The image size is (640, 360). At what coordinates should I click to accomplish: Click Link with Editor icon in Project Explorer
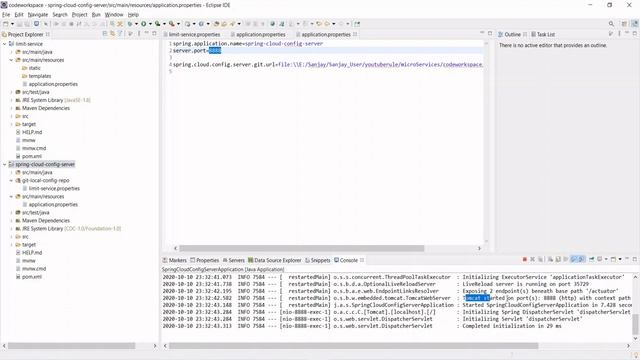tap(112, 34)
